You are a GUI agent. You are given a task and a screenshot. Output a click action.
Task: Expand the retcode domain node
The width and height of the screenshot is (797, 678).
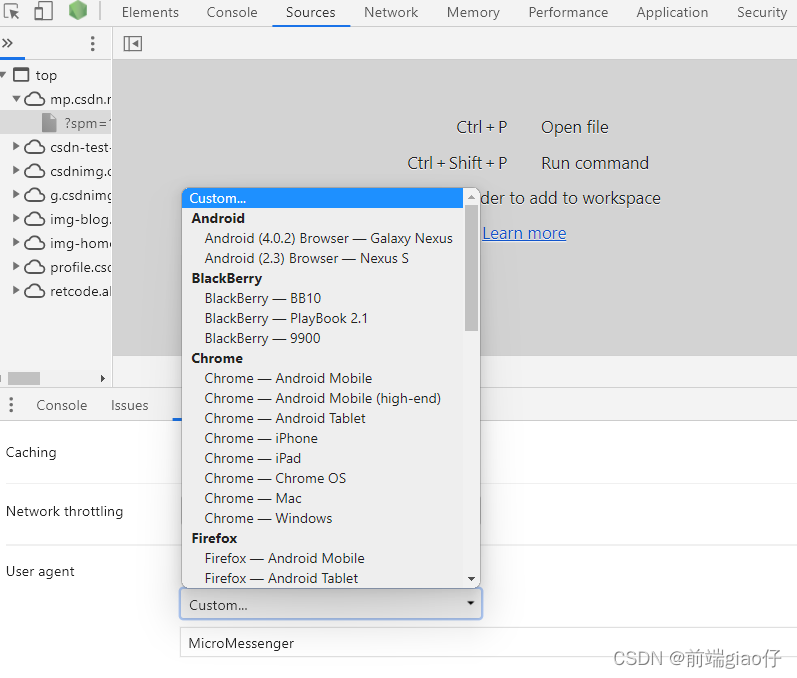(16, 290)
